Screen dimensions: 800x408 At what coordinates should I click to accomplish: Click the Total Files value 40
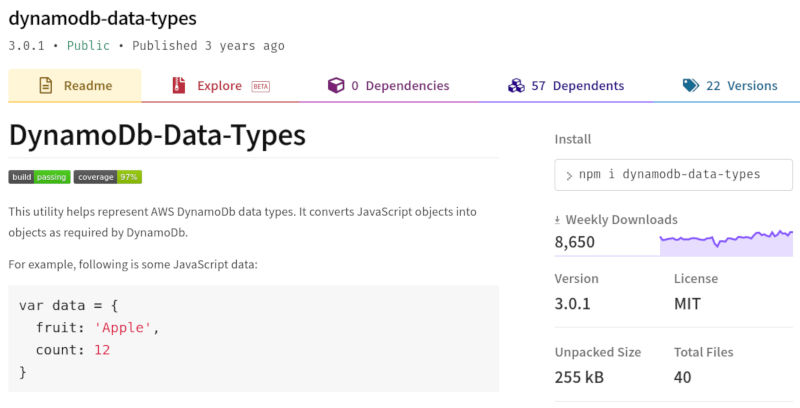coord(683,377)
